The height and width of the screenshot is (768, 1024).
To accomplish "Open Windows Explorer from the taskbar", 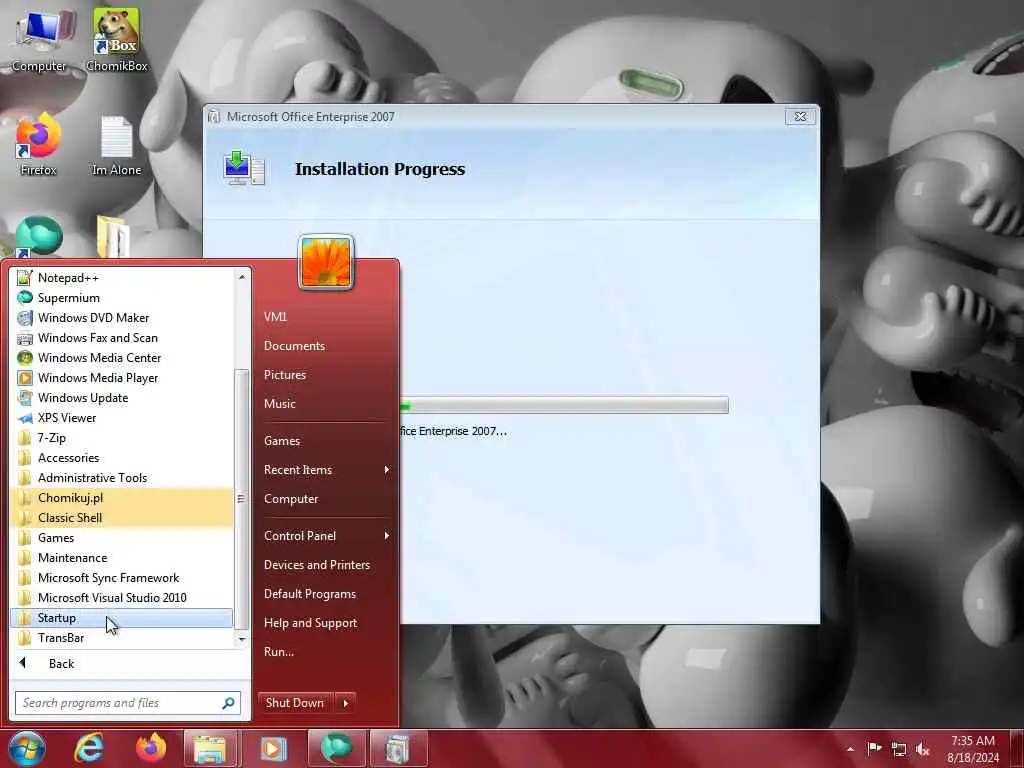I will pyautogui.click(x=210, y=748).
